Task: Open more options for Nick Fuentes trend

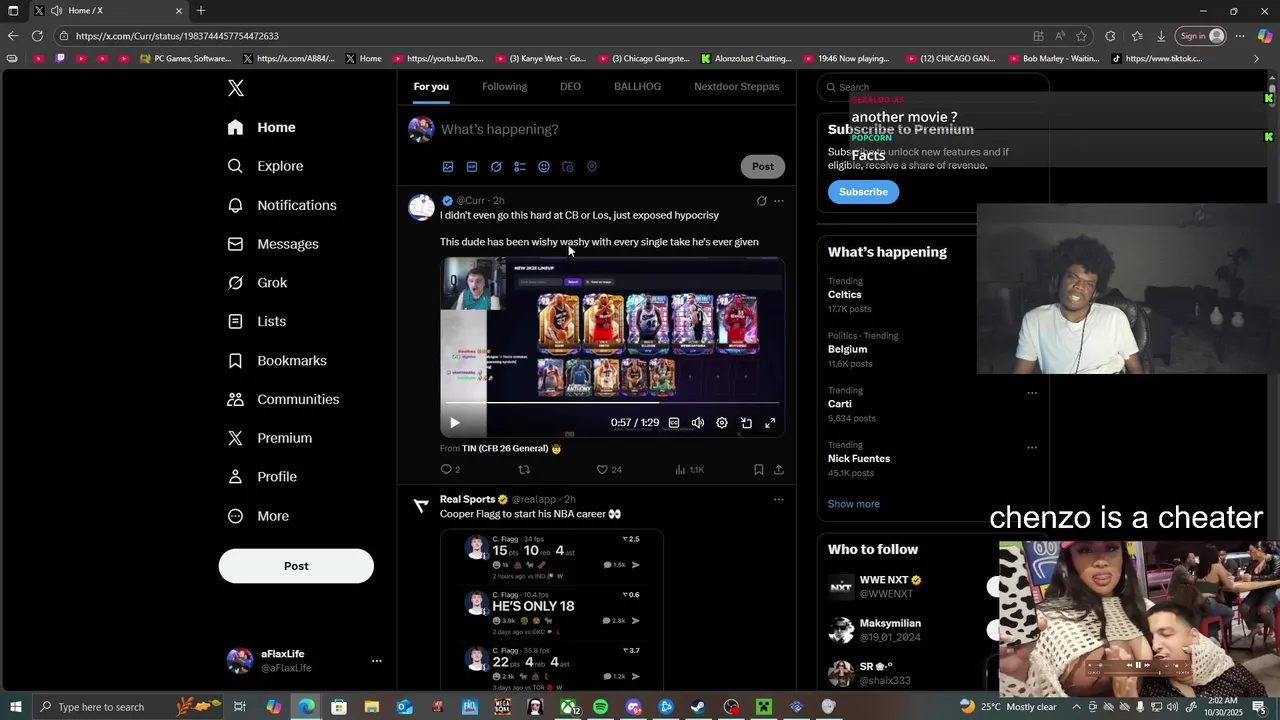Action: pyautogui.click(x=1032, y=448)
